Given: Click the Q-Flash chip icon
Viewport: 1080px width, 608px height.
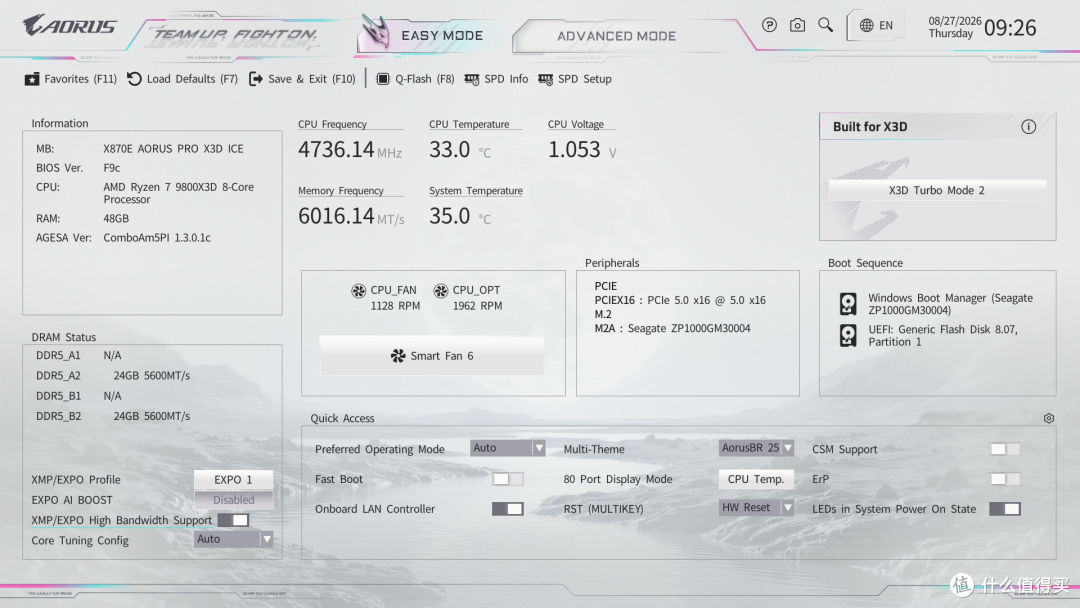Looking at the screenshot, I should pos(383,79).
